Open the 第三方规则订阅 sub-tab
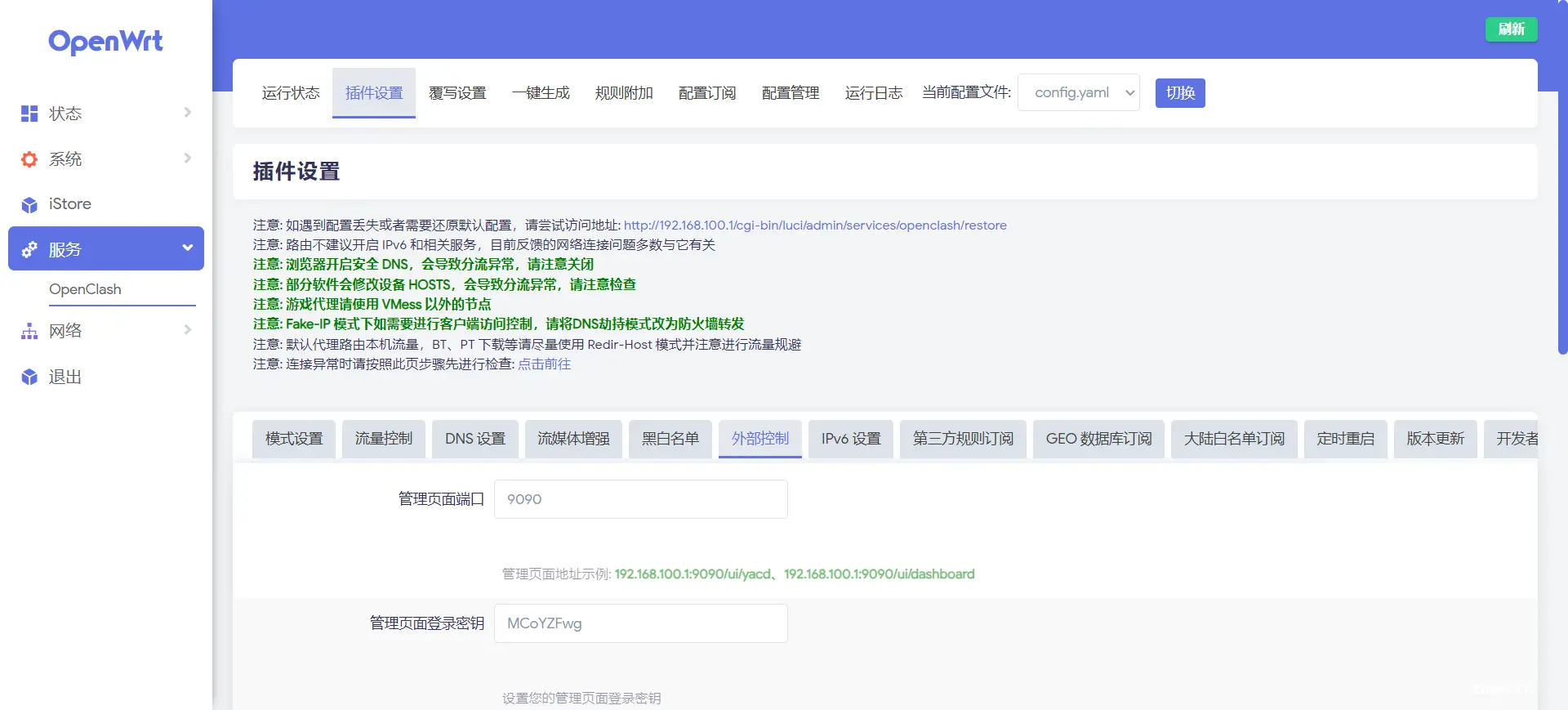 (963, 439)
